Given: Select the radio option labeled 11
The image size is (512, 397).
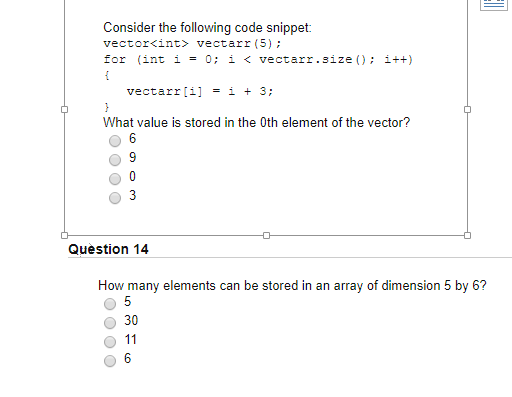Looking at the screenshot, I should coord(110,342).
